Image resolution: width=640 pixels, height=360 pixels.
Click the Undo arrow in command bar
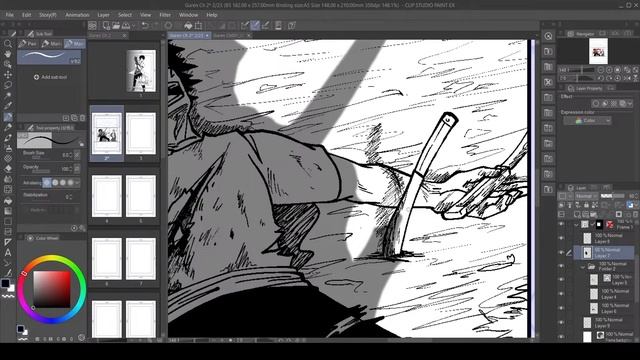pos(145,26)
